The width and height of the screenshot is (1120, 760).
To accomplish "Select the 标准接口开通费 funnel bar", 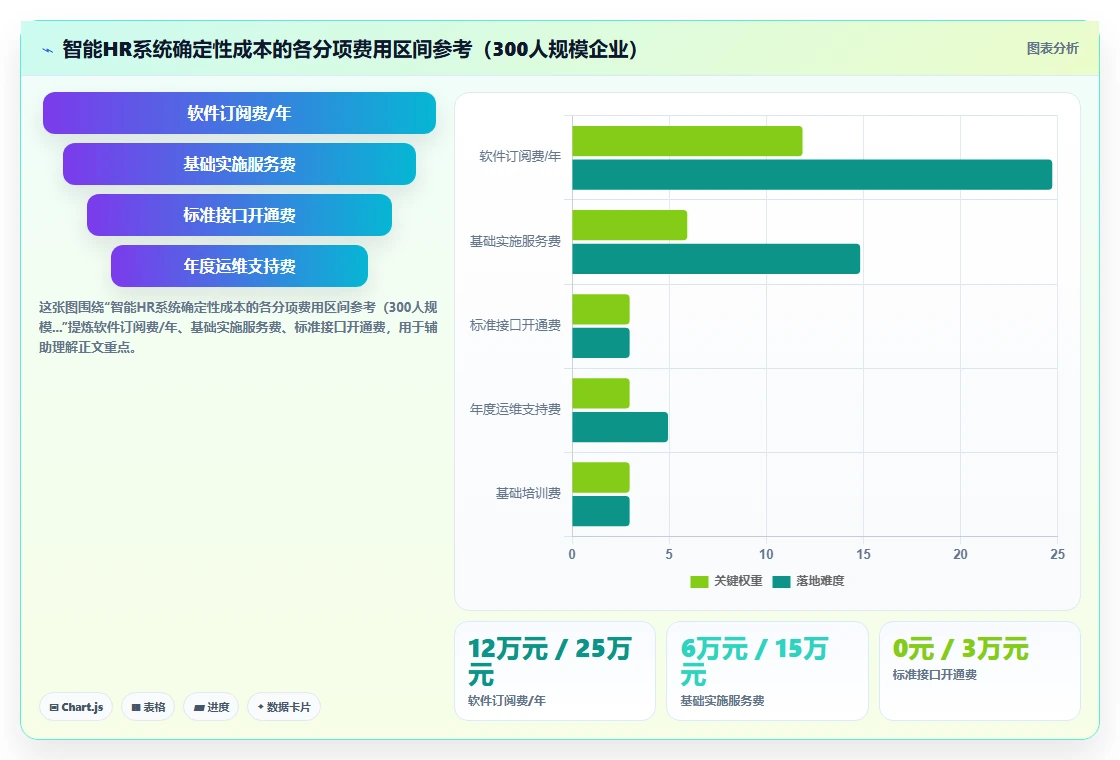I will (239, 215).
